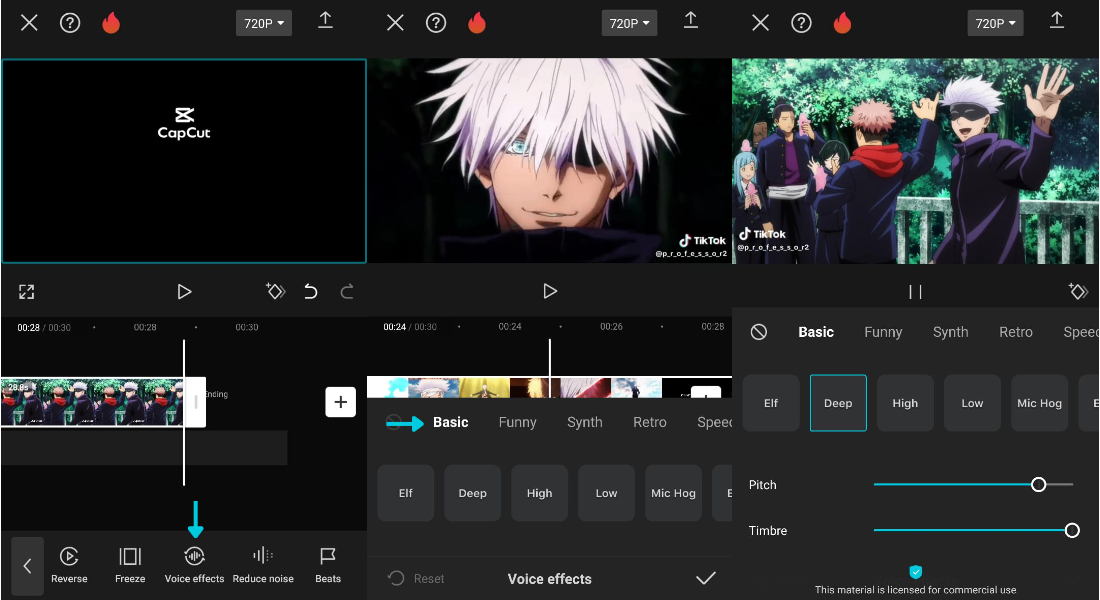Undo the last edit
The width and height of the screenshot is (1100, 600).
click(311, 291)
